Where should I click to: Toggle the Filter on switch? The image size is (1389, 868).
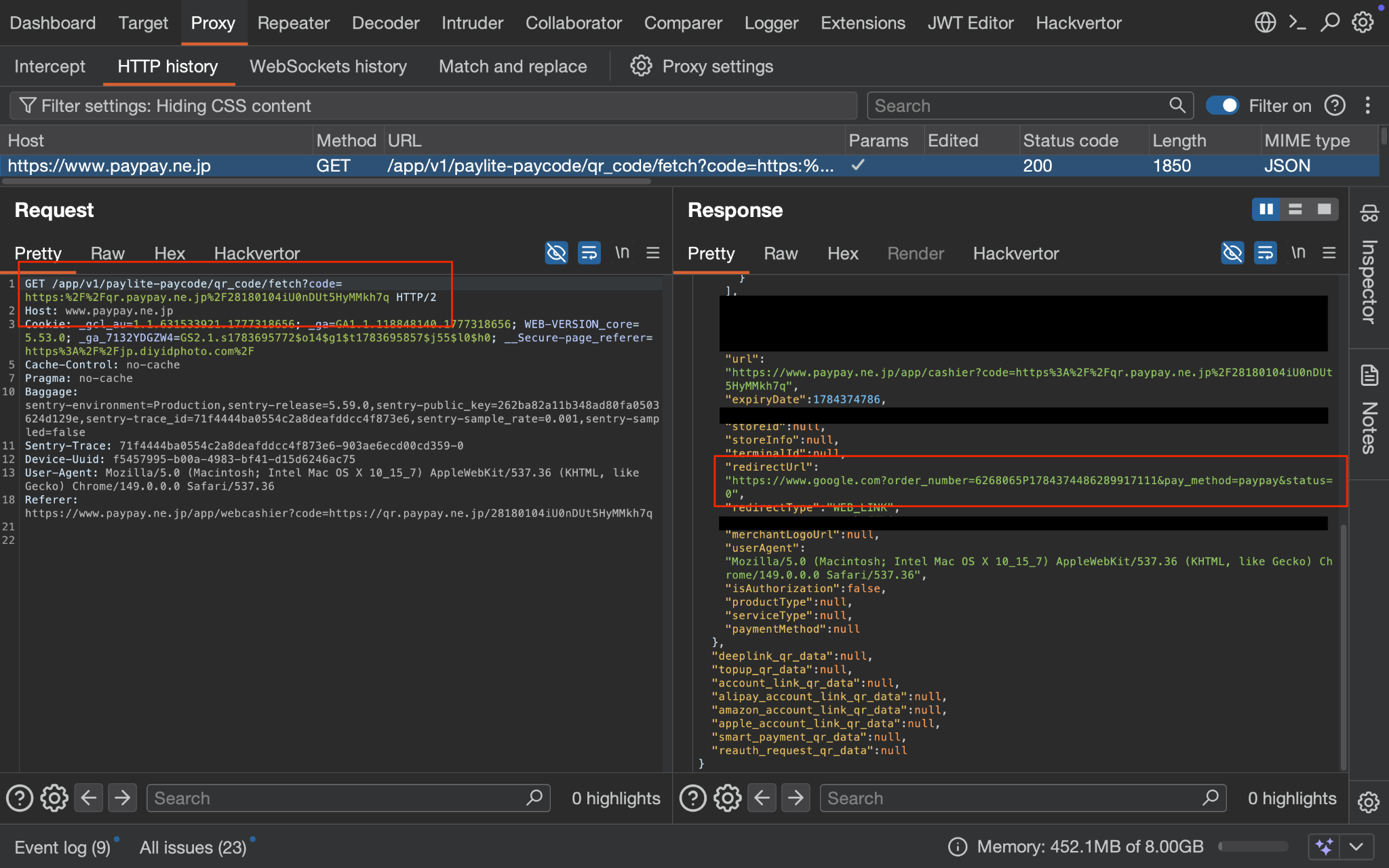coord(1223,106)
